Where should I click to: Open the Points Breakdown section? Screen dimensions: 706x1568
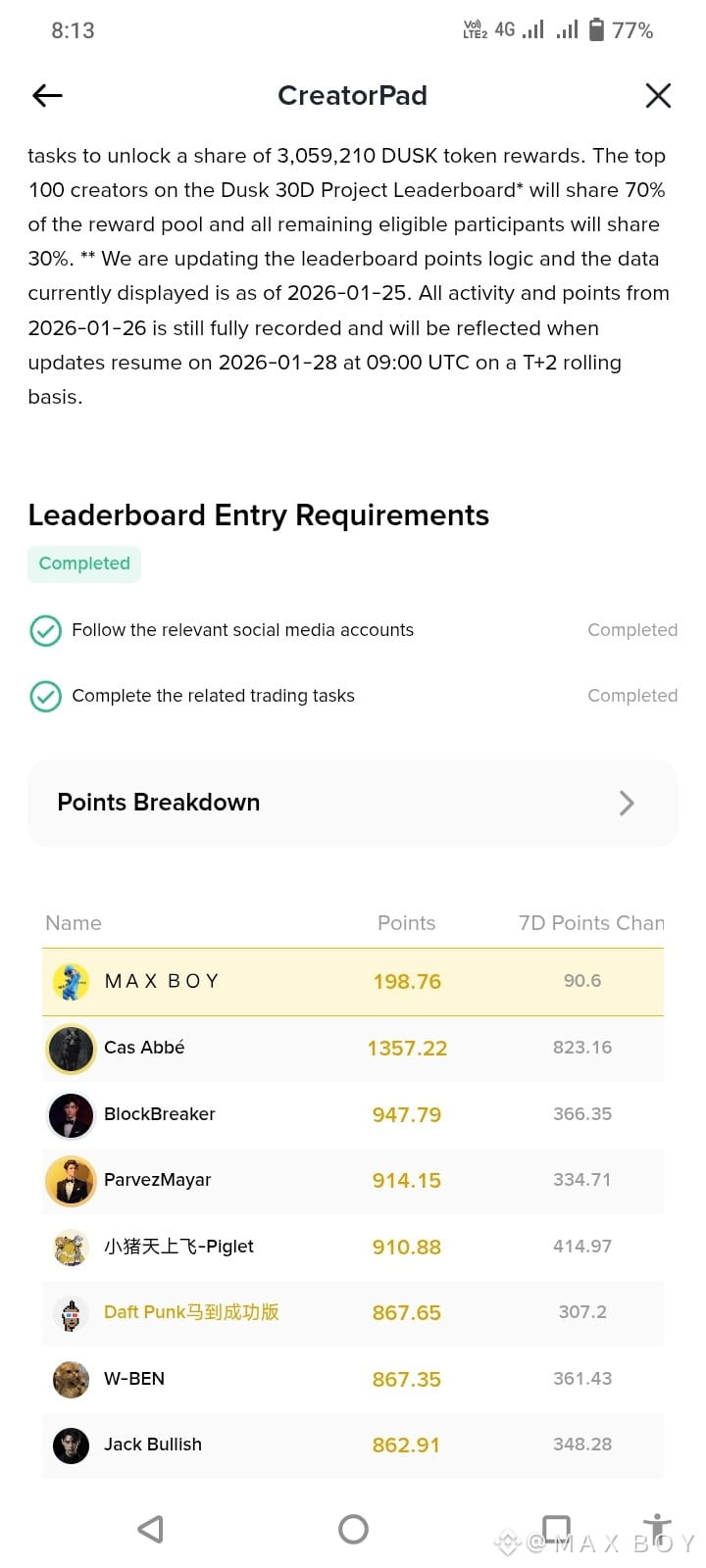click(158, 803)
